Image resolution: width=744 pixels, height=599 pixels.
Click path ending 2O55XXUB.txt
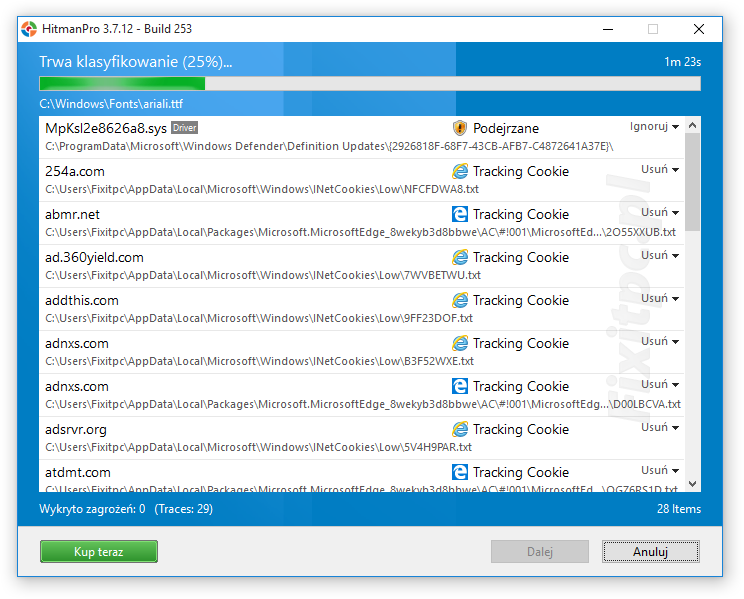pyautogui.click(x=361, y=232)
